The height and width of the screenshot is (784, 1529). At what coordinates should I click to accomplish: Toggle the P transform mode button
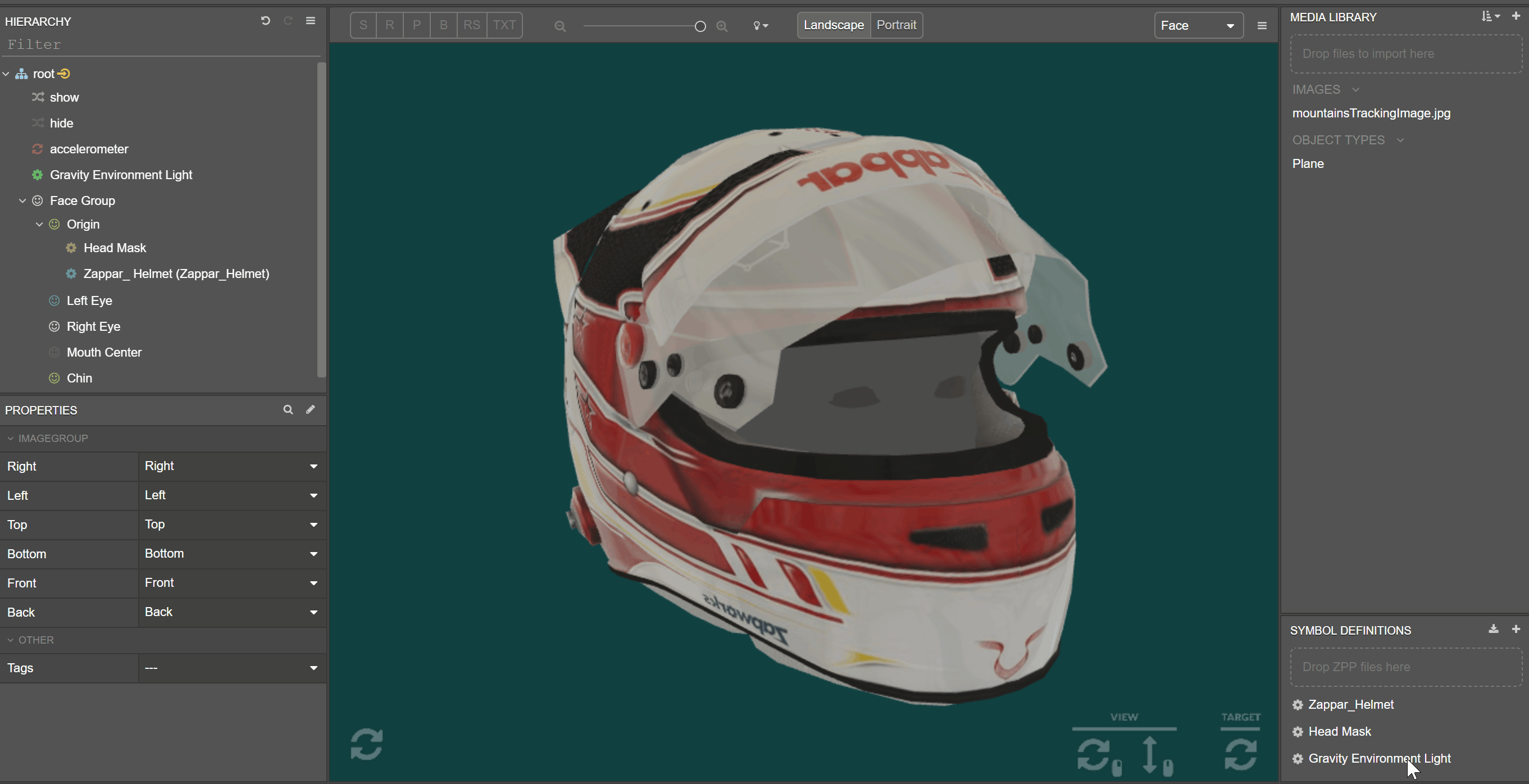[x=417, y=25]
